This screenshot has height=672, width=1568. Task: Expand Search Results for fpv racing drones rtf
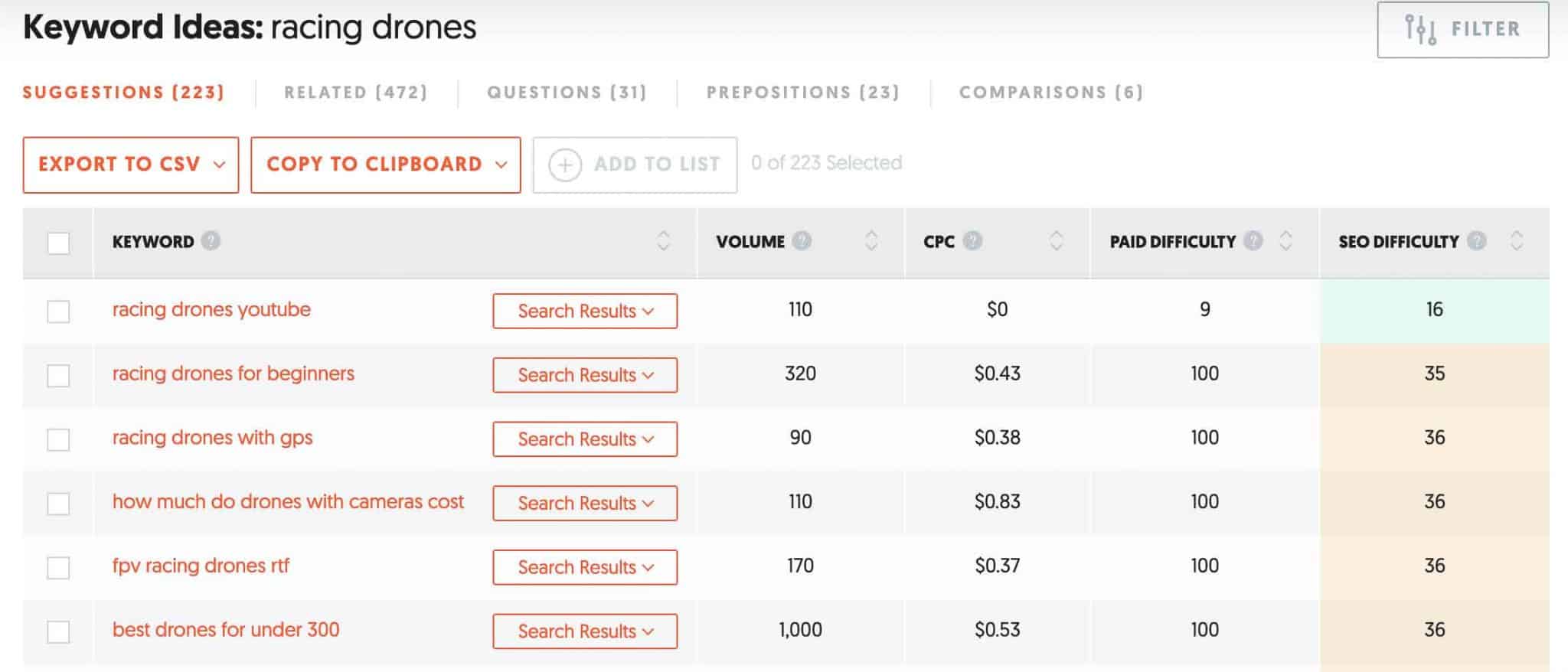click(x=585, y=568)
